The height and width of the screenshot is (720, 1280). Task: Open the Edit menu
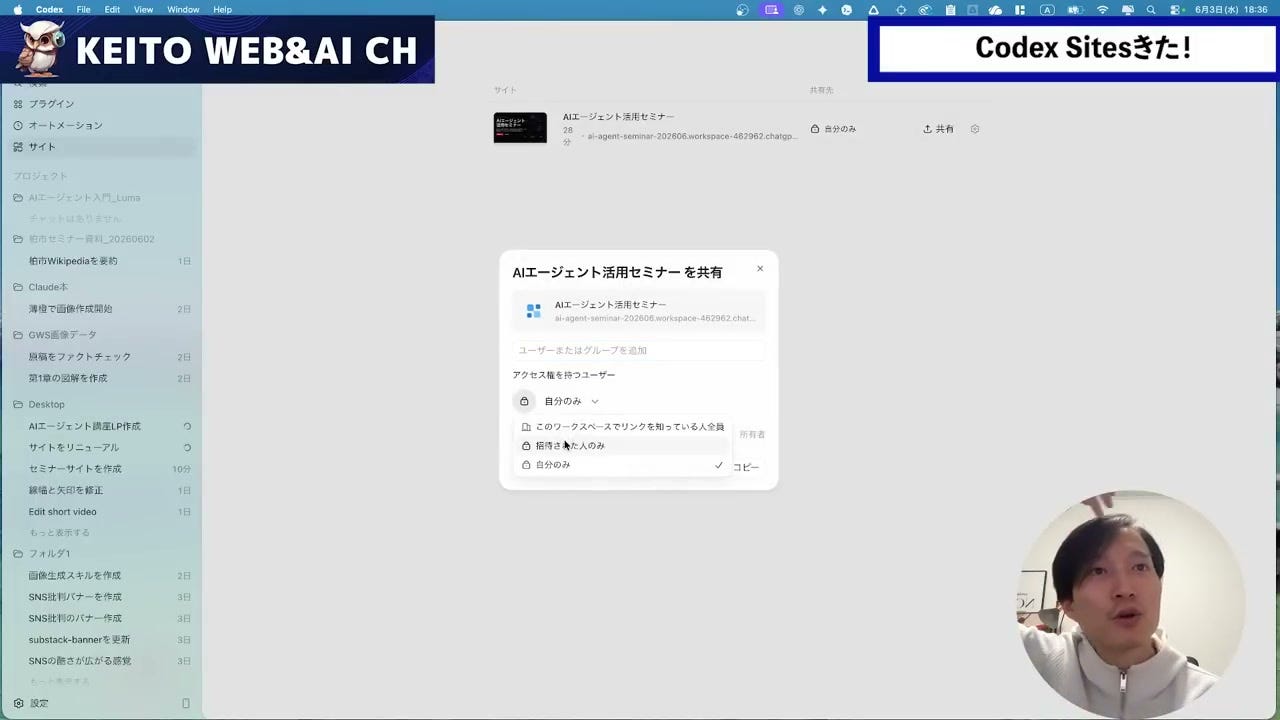coord(112,9)
